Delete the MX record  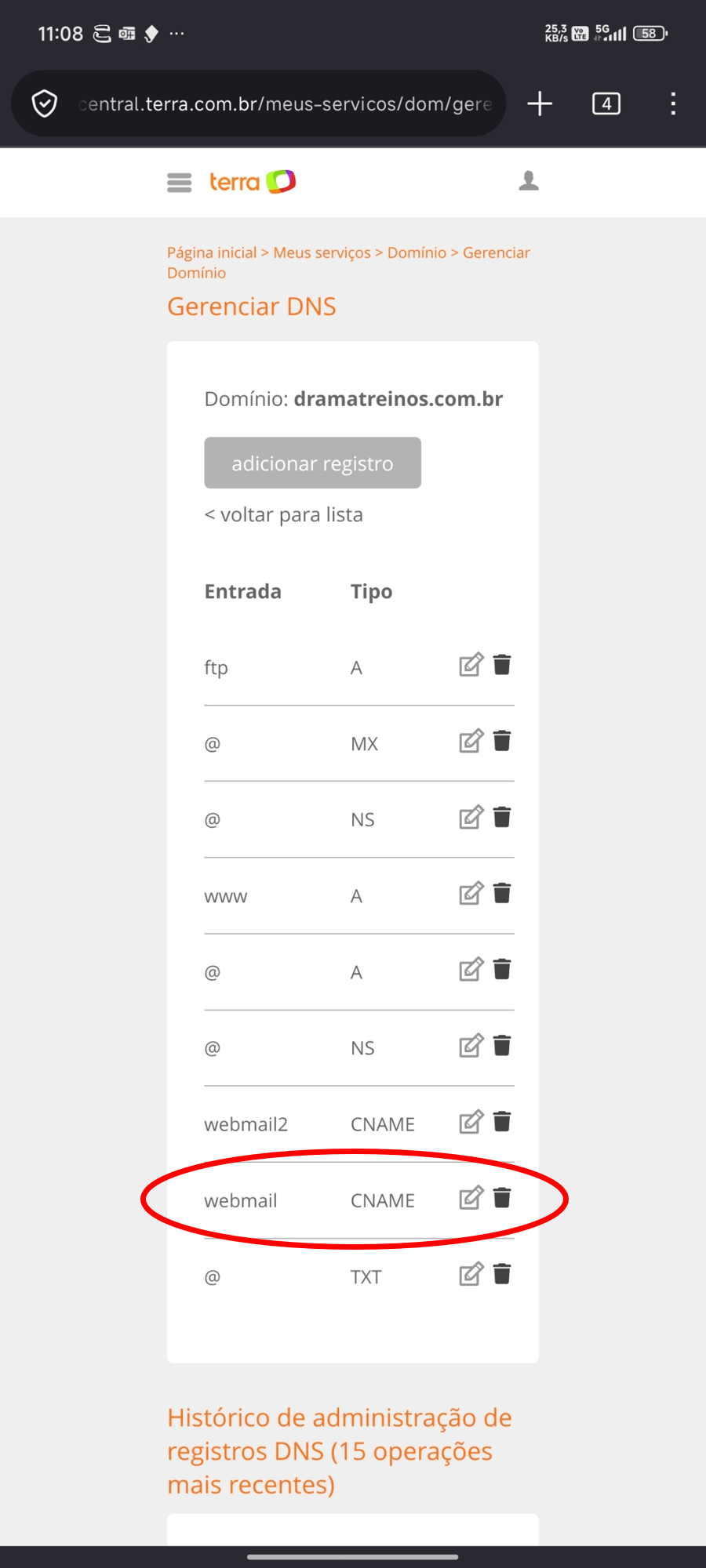pyautogui.click(x=502, y=741)
